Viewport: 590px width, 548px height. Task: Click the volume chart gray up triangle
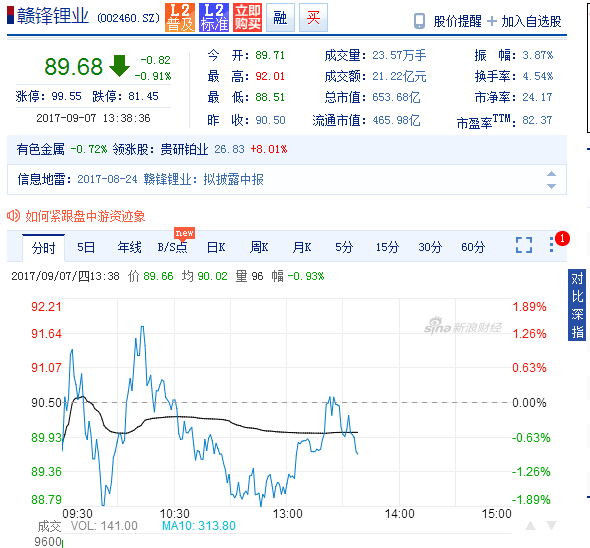click(531, 525)
